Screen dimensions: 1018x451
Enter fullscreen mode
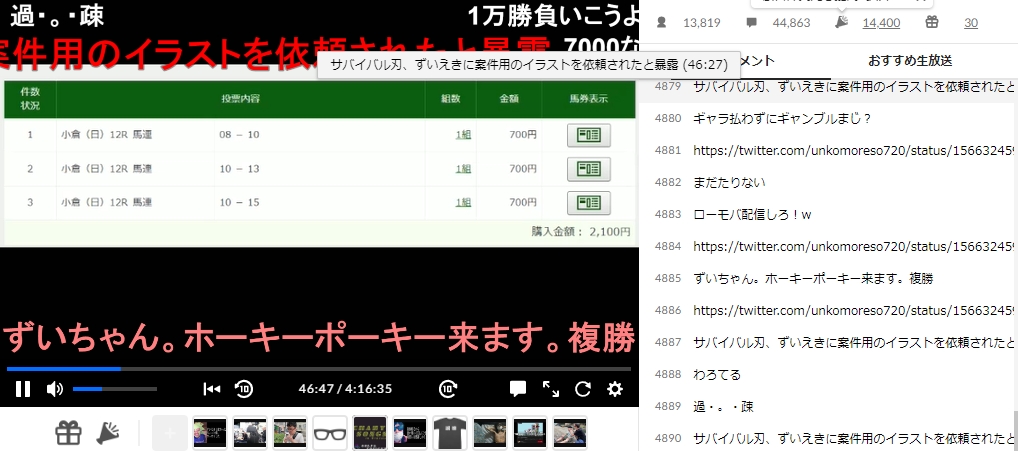(x=551, y=389)
